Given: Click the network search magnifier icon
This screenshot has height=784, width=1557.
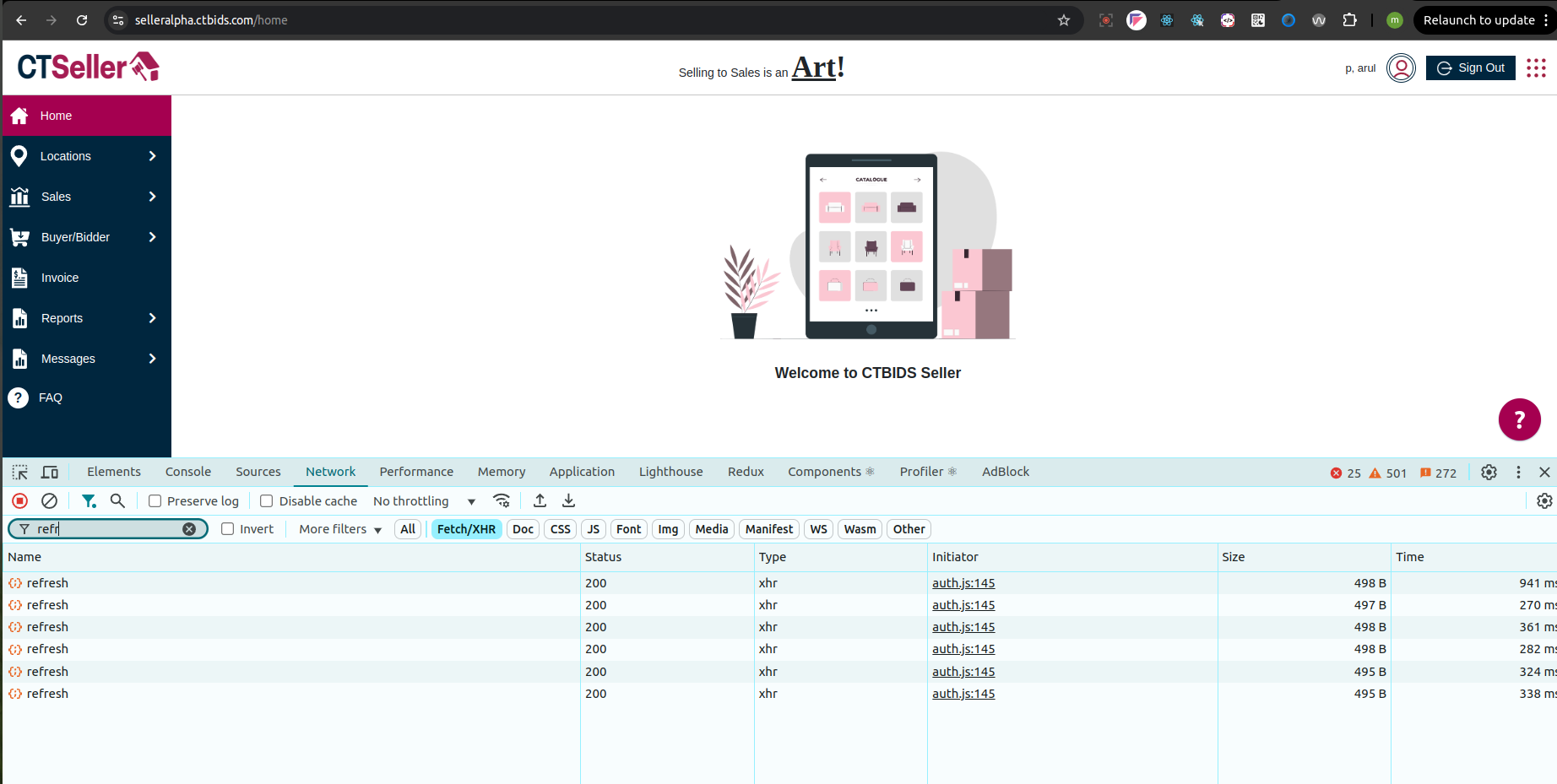Looking at the screenshot, I should click(x=117, y=501).
